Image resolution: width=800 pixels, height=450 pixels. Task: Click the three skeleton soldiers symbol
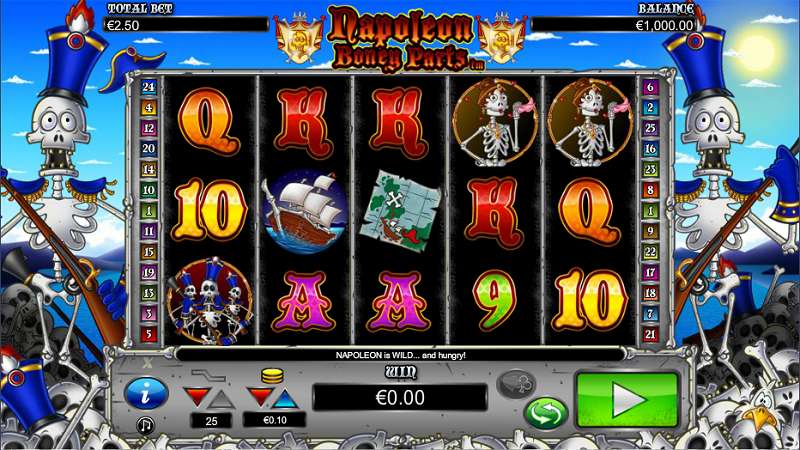click(x=210, y=301)
